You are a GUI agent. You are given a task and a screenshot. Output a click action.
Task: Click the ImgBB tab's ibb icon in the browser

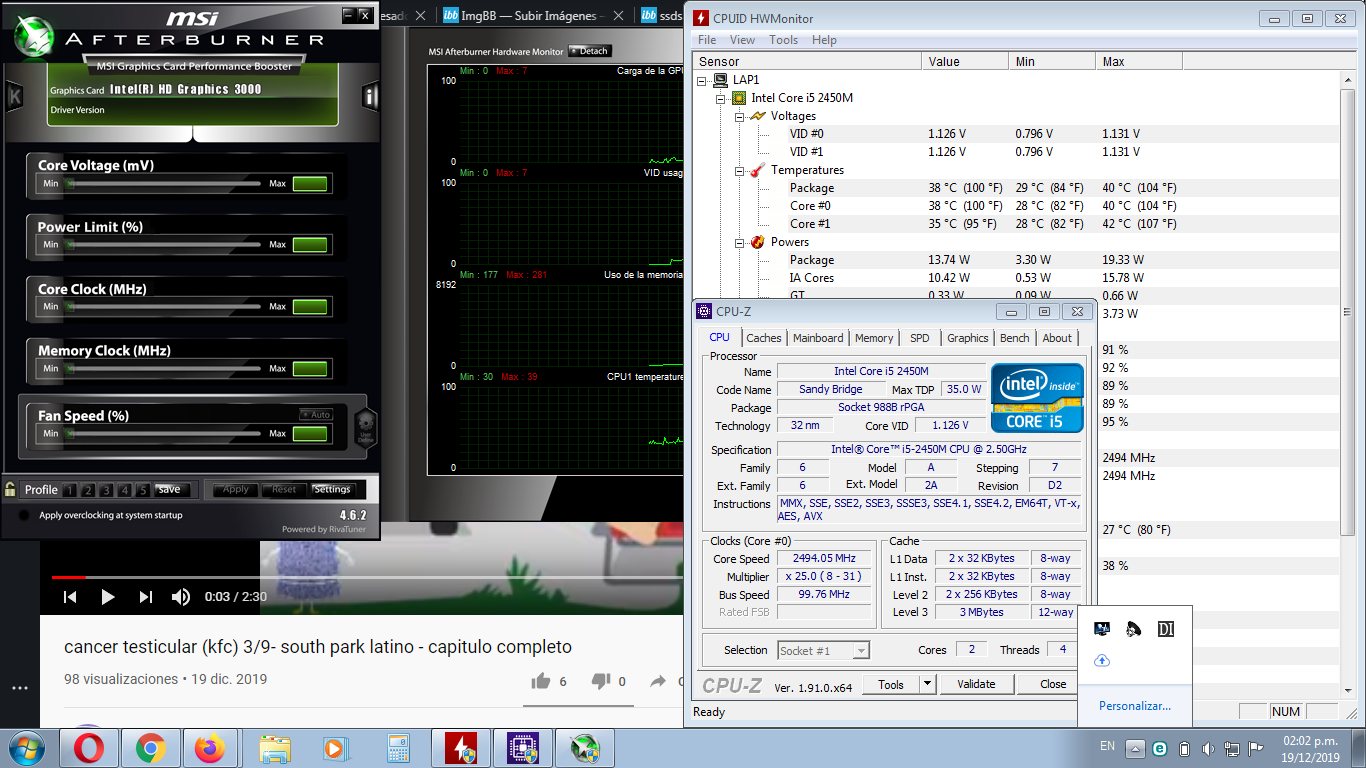(x=451, y=15)
